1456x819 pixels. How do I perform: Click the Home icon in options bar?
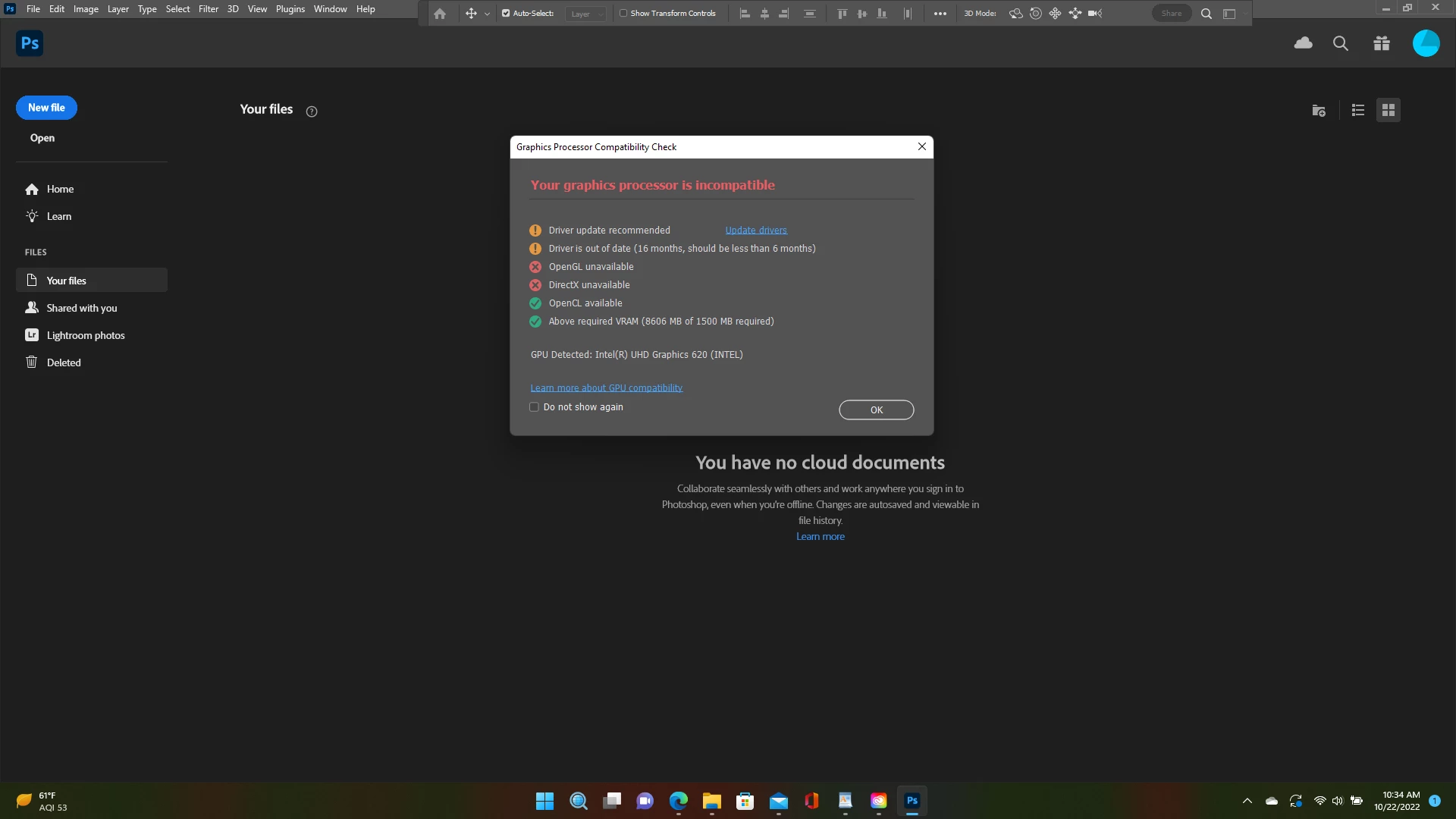(x=440, y=14)
